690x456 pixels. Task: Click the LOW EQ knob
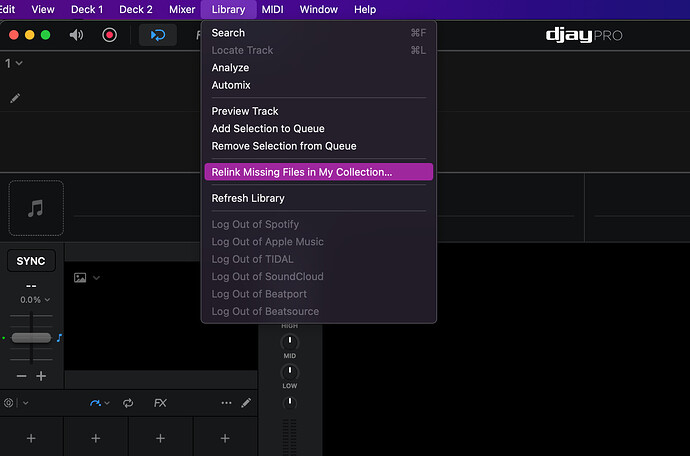(290, 372)
